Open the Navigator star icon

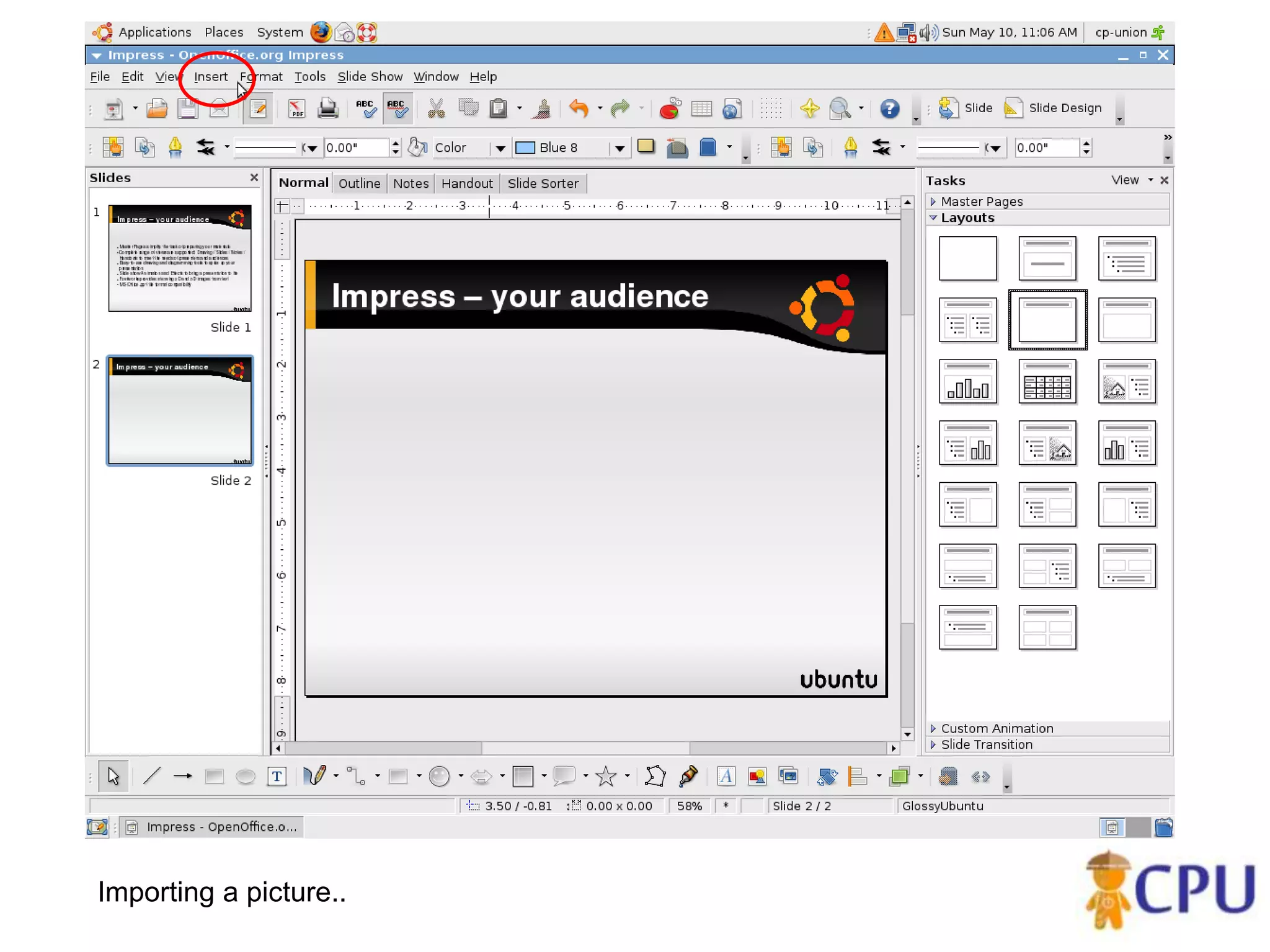(x=809, y=108)
